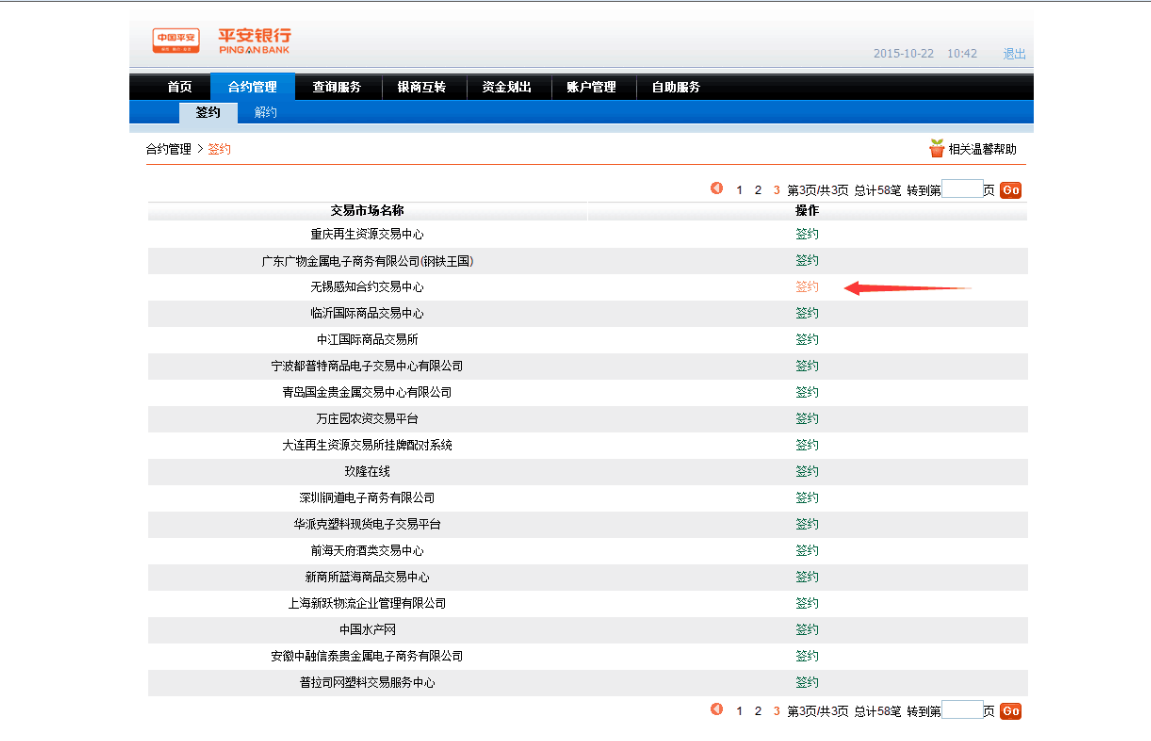Image resolution: width=1151 pixels, height=741 pixels.
Task: Click 签约 for 安徽中融信泰贵金属电子商务有限公司
Action: click(807, 656)
